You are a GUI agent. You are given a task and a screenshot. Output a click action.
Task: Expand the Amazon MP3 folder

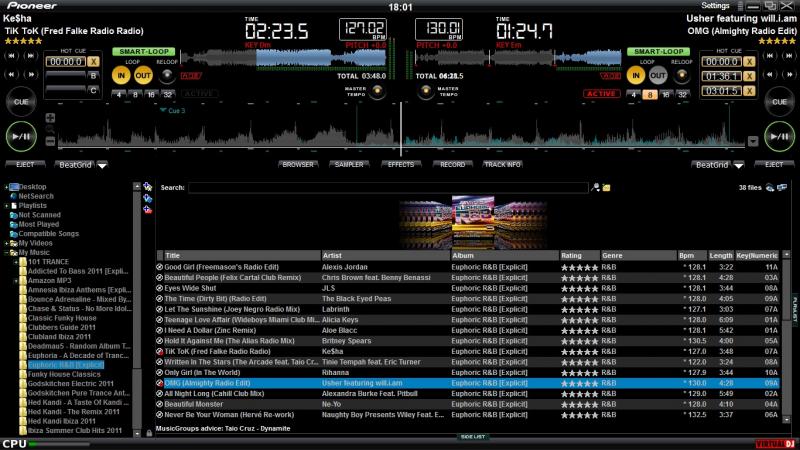tap(16, 281)
